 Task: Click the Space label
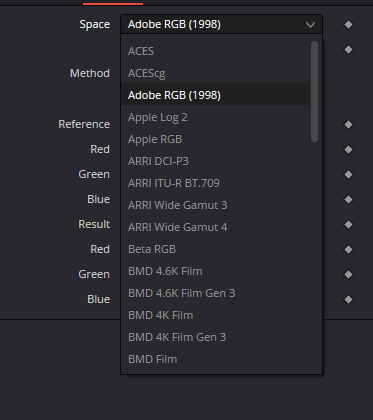tap(95, 24)
